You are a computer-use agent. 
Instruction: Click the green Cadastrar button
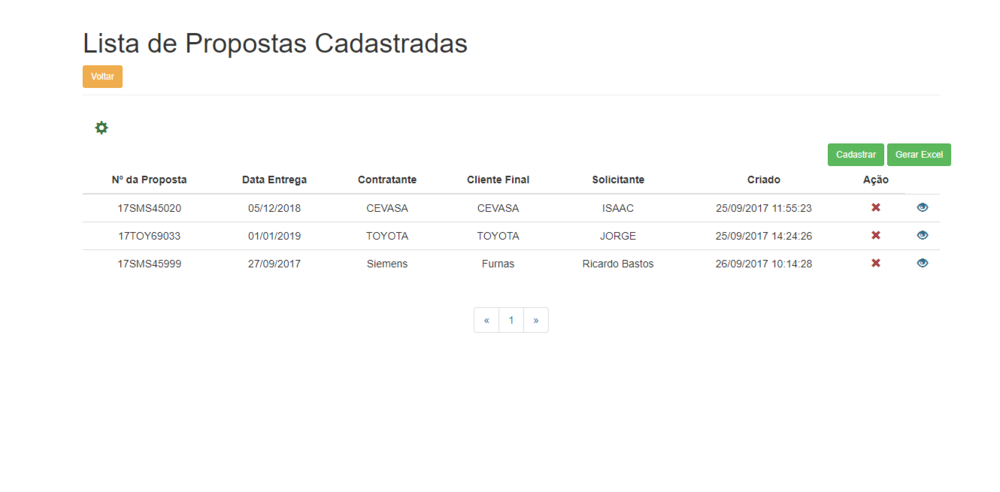pos(855,155)
